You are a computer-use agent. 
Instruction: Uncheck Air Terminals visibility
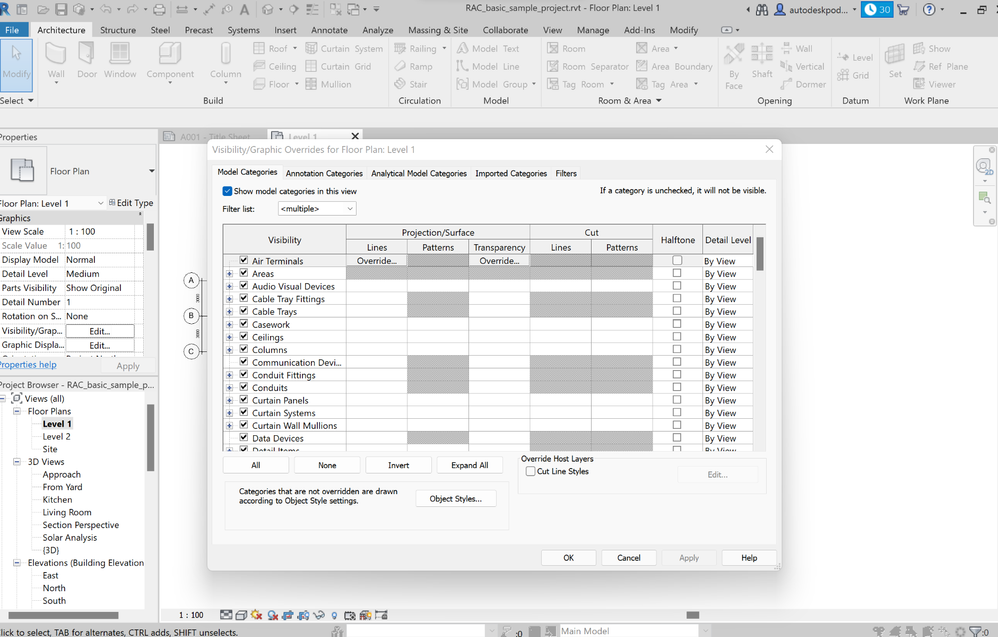(243, 260)
